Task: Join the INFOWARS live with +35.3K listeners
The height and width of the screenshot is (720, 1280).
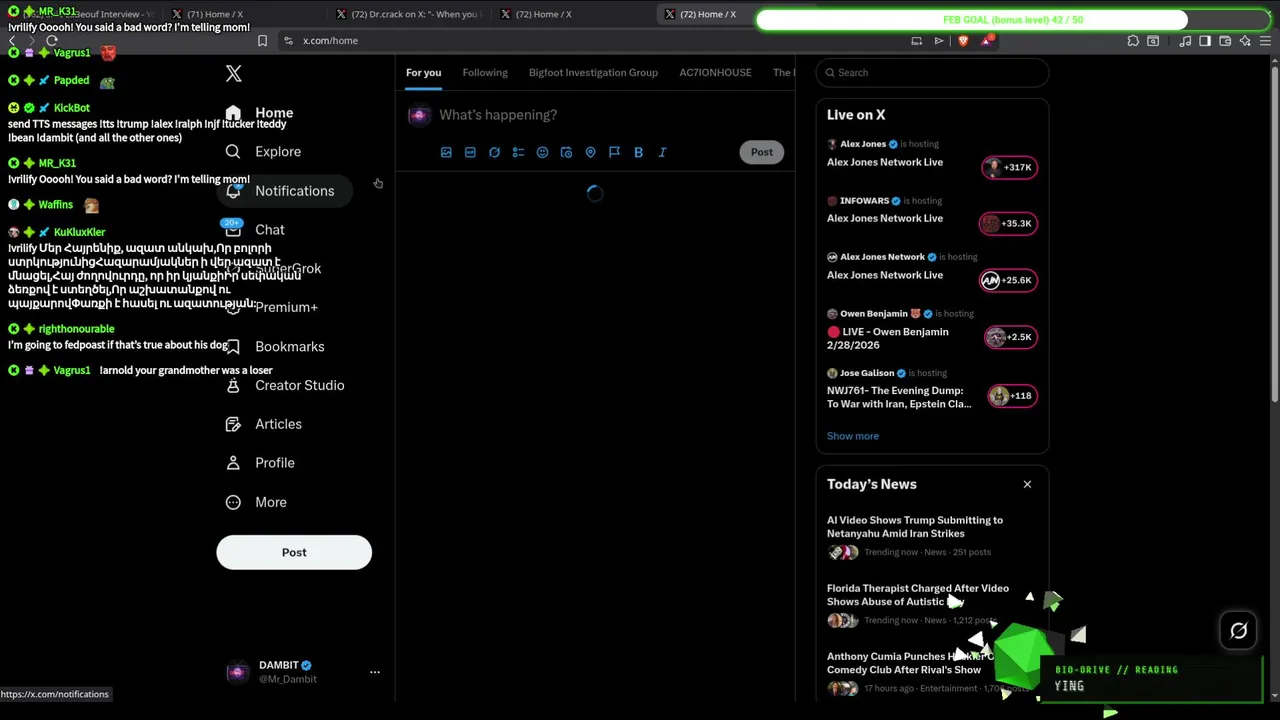Action: pyautogui.click(x=1008, y=223)
